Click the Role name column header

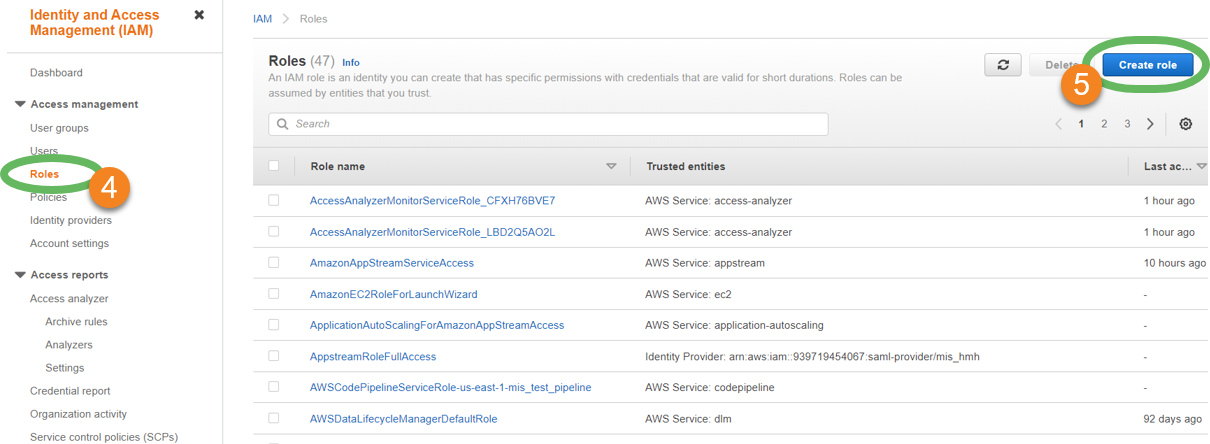(x=338, y=166)
